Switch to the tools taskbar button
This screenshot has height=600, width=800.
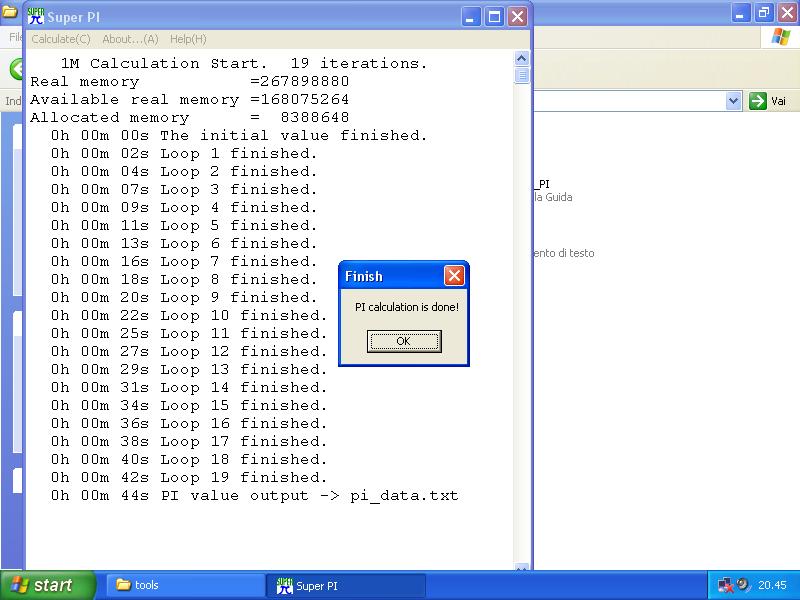click(185, 585)
